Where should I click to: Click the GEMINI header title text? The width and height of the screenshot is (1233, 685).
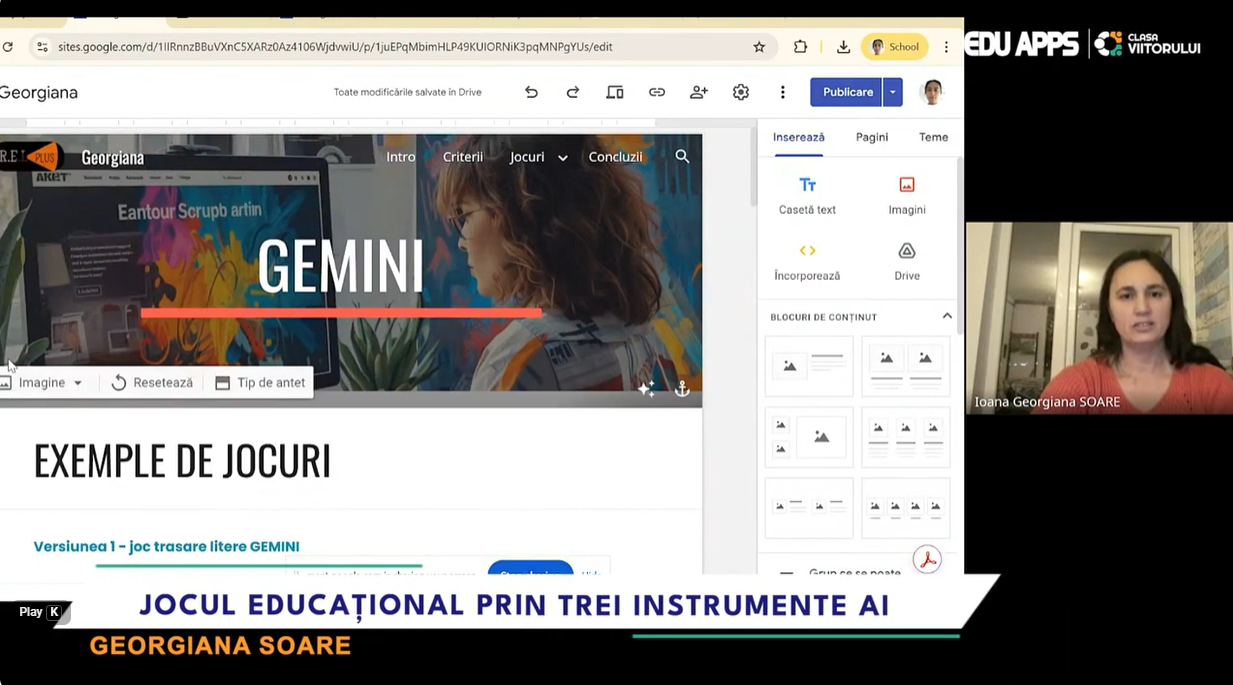(341, 266)
